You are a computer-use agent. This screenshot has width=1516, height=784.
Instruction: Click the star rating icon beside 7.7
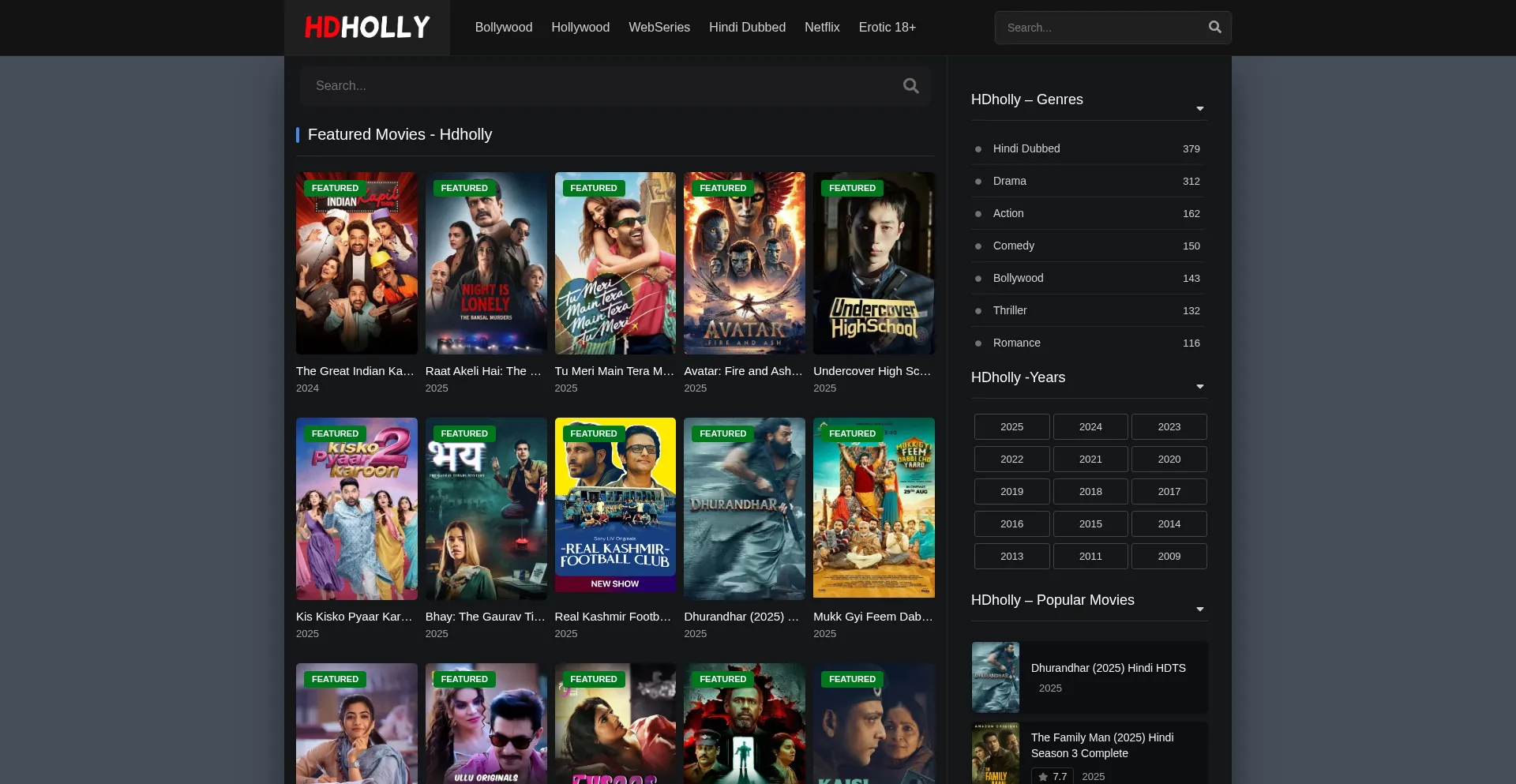point(1042,777)
